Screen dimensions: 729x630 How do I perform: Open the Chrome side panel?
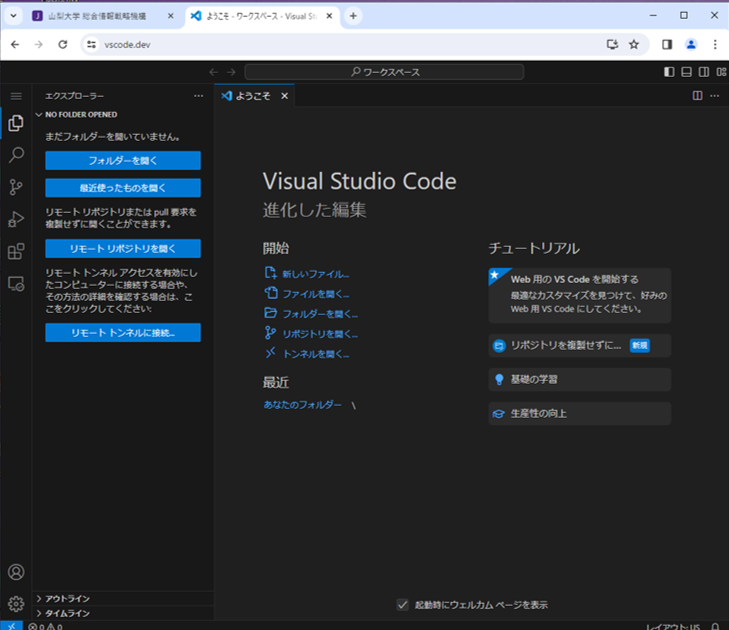point(667,45)
